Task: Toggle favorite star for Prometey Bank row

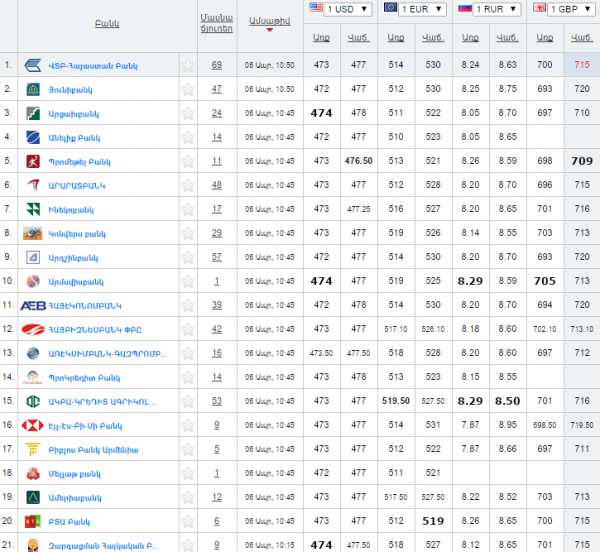Action: [187, 161]
